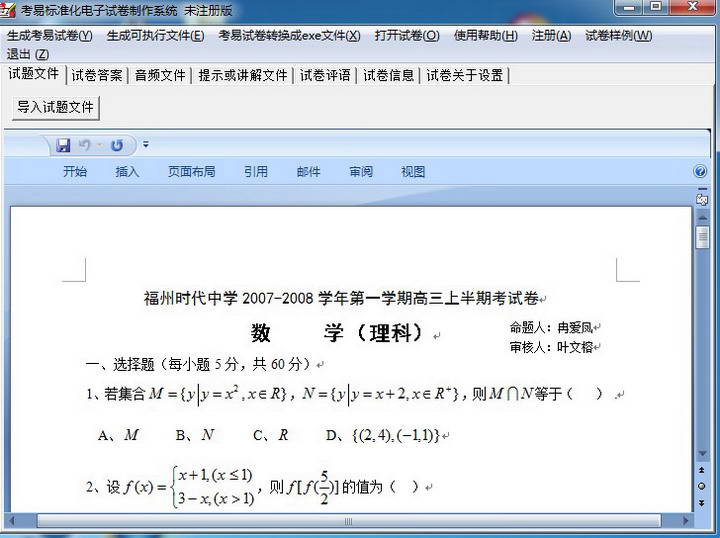Open the 生成考易试卷 menu
This screenshot has width=720, height=538.
(x=49, y=36)
